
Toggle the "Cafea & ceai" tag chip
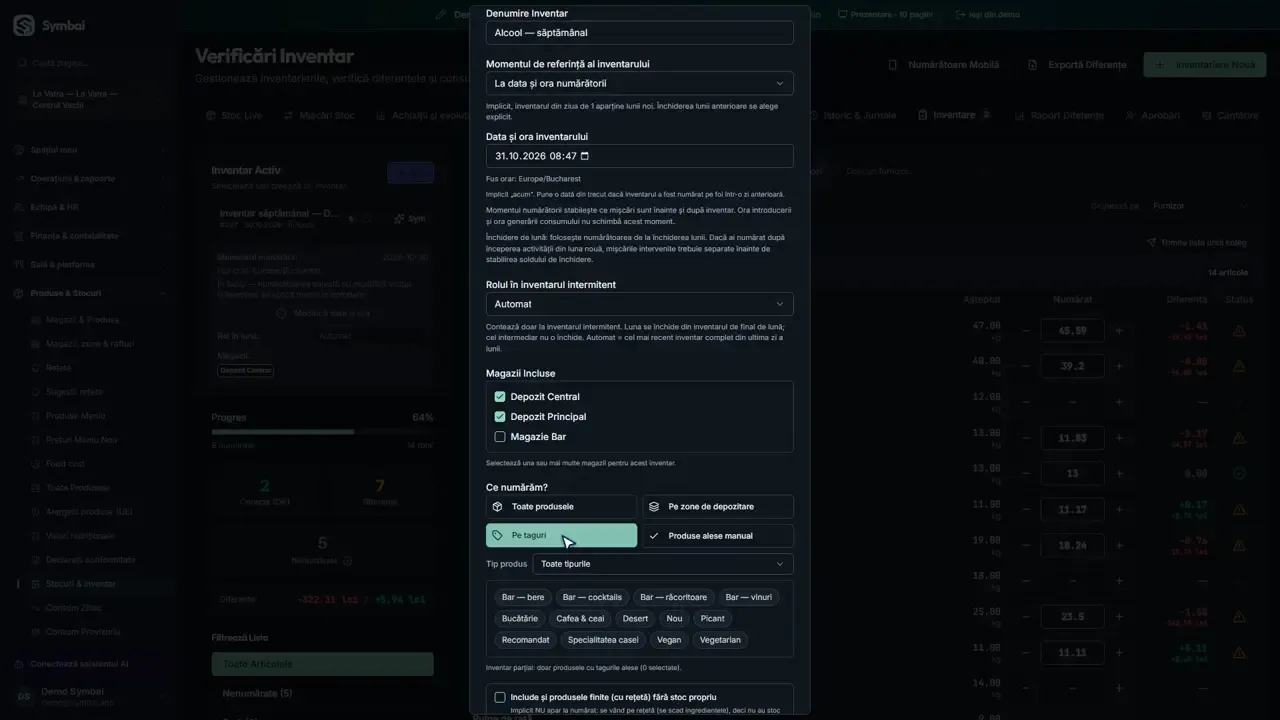(580, 618)
